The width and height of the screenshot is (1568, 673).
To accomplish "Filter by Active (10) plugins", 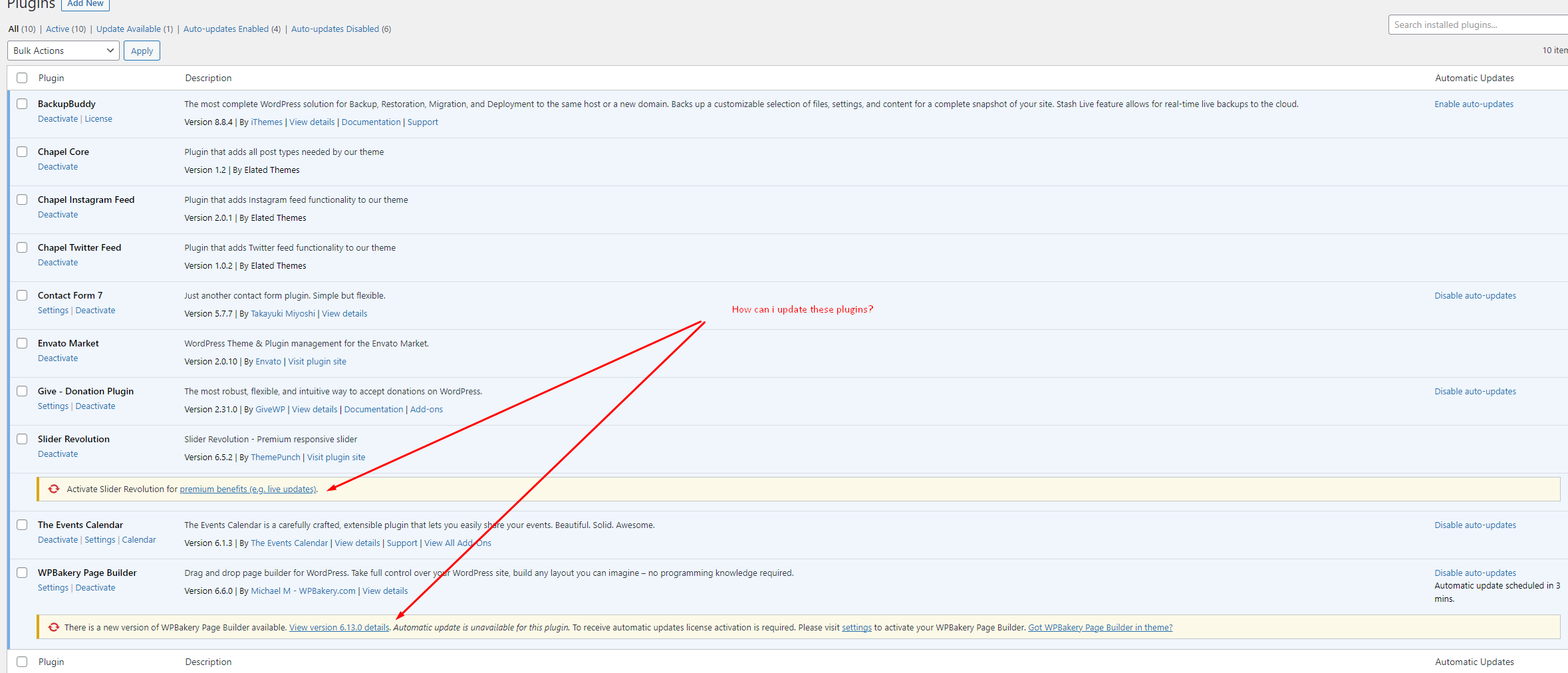I will (x=66, y=29).
